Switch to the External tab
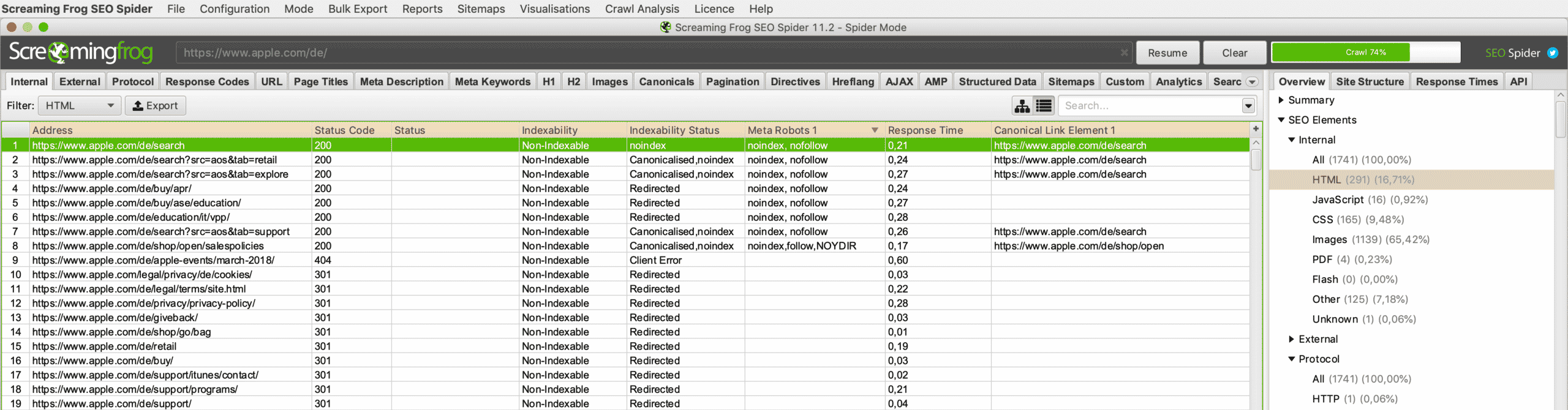 pos(80,82)
